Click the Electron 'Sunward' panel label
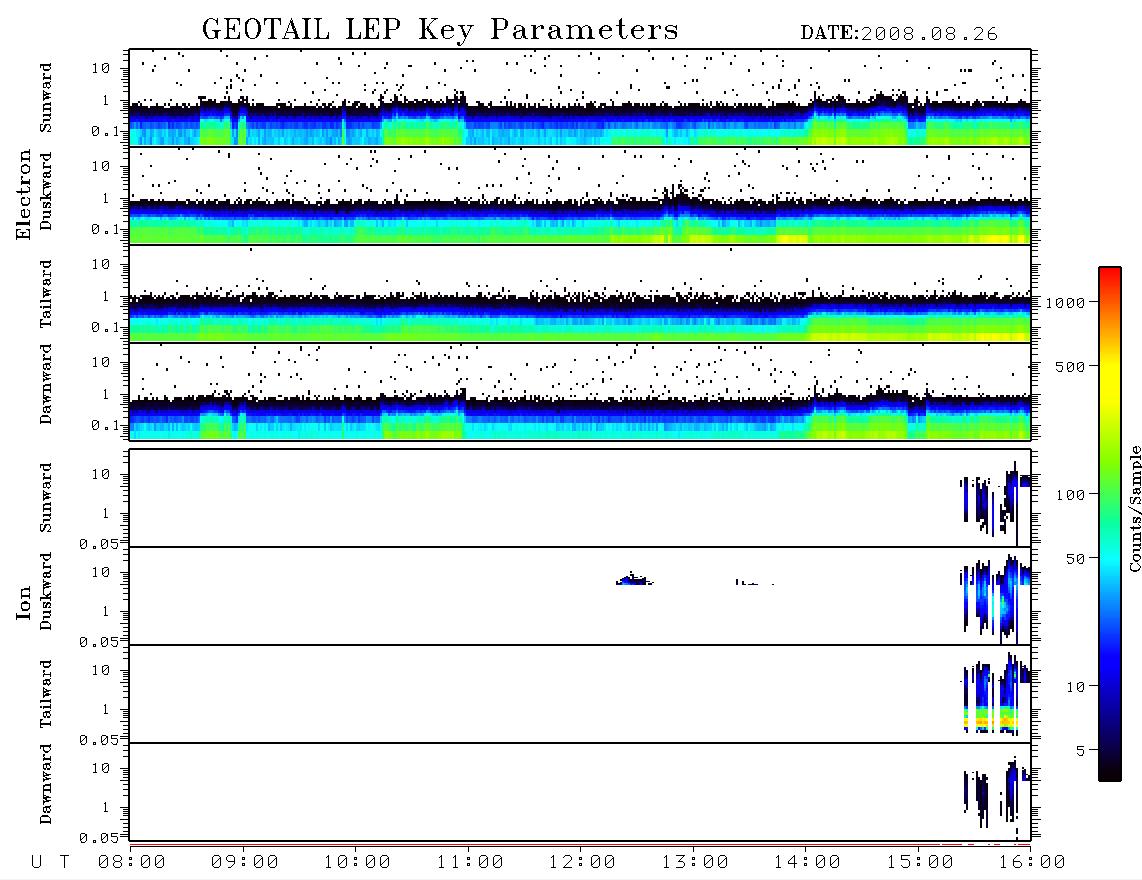The height and width of the screenshot is (880, 1142). coord(46,98)
